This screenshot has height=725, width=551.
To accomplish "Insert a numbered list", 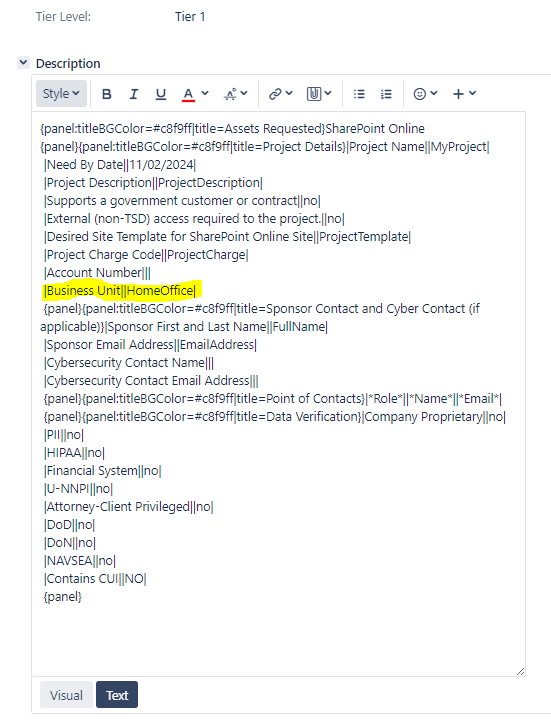I will tap(386, 94).
